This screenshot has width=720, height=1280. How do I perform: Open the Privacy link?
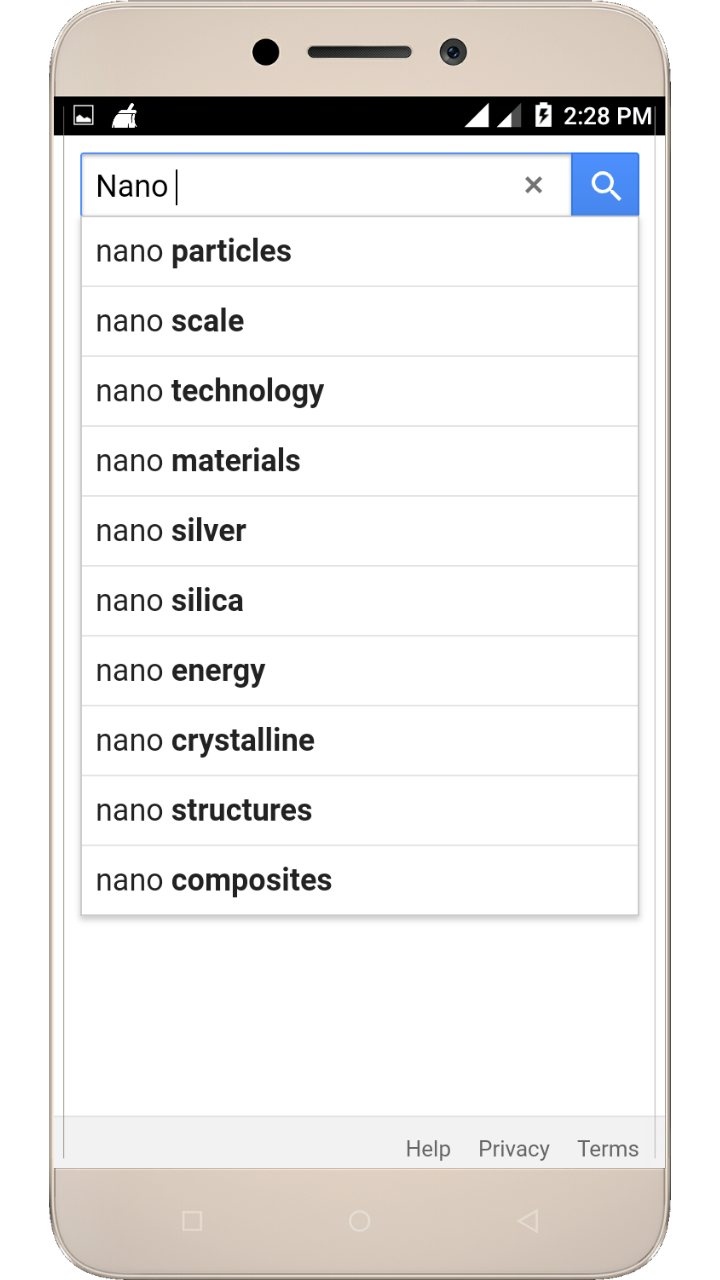[x=514, y=1149]
